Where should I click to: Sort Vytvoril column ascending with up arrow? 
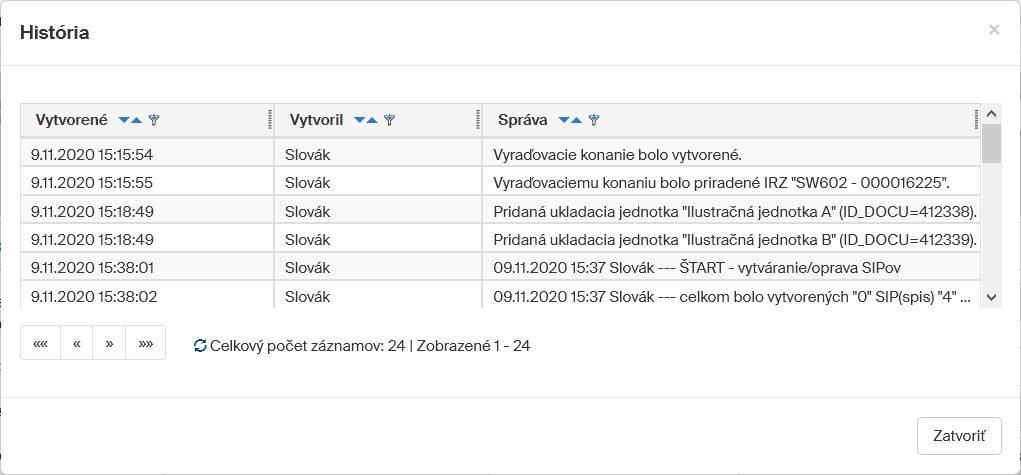[x=372, y=120]
